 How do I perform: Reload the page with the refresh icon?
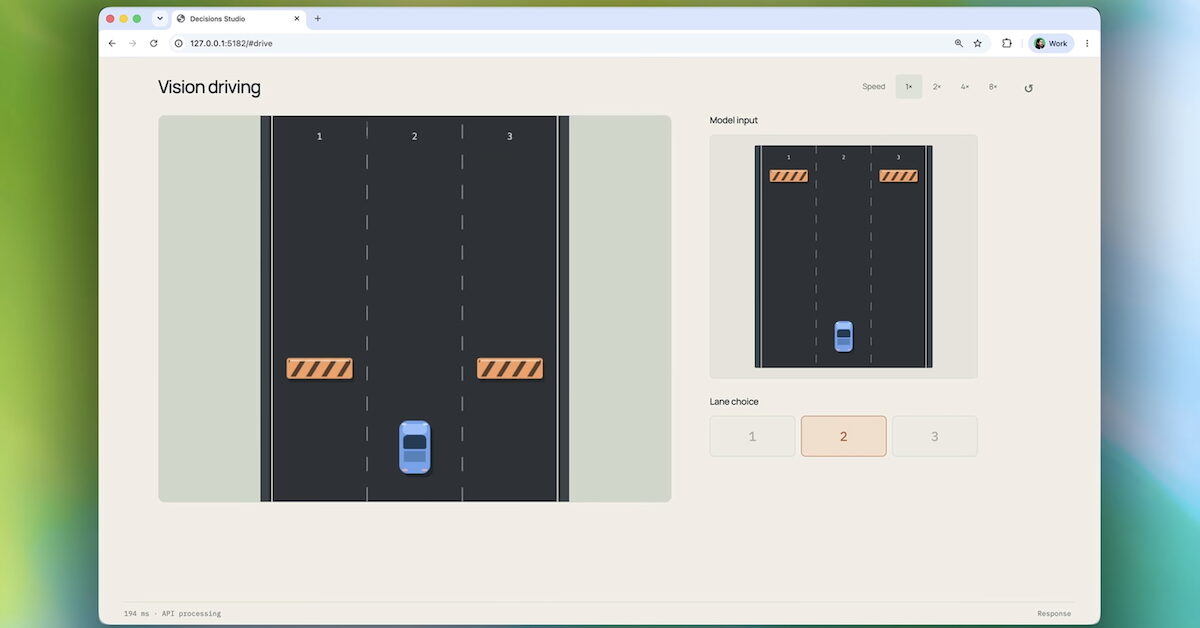click(153, 43)
